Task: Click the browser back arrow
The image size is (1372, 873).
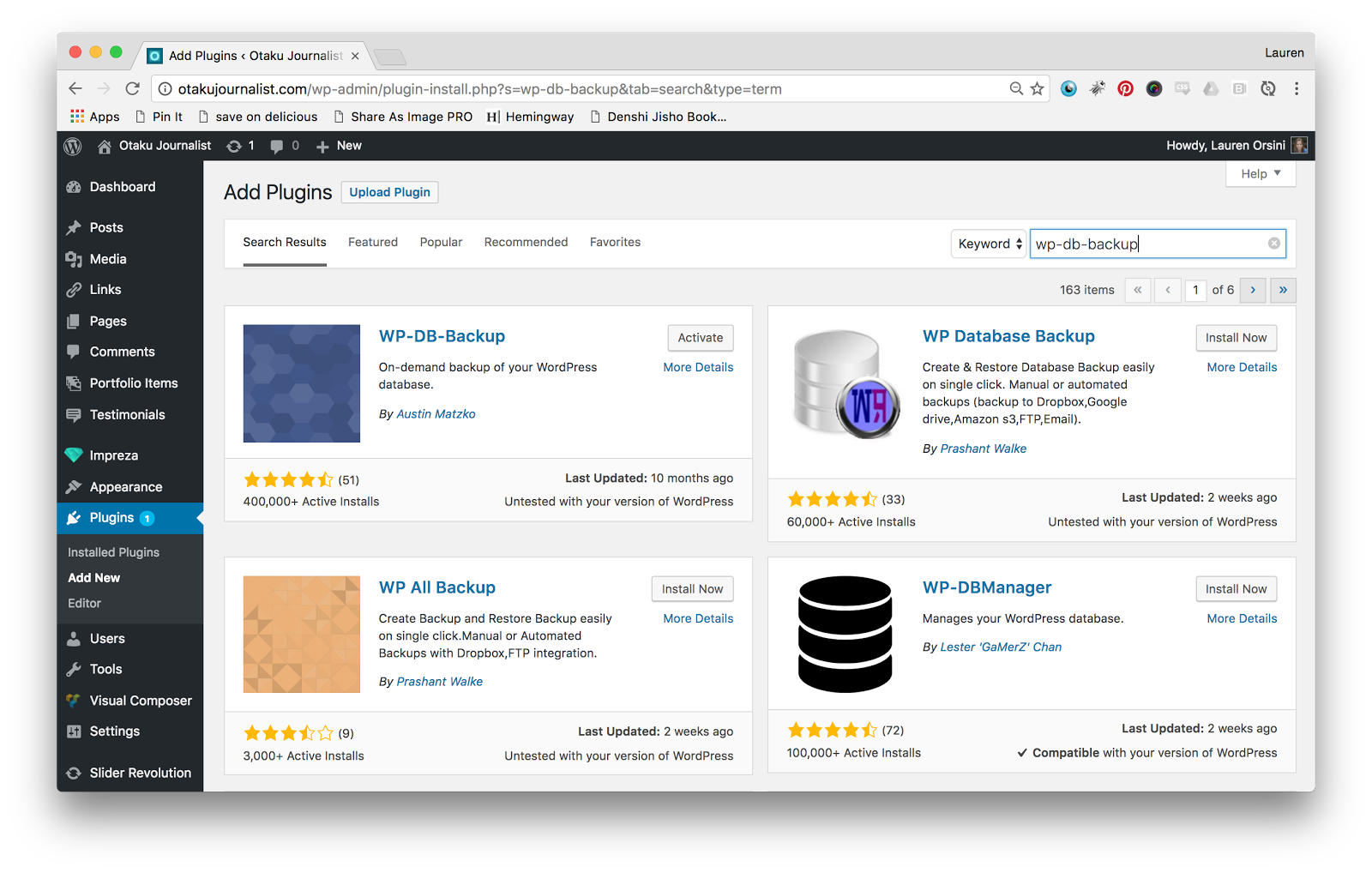Action: [x=75, y=88]
